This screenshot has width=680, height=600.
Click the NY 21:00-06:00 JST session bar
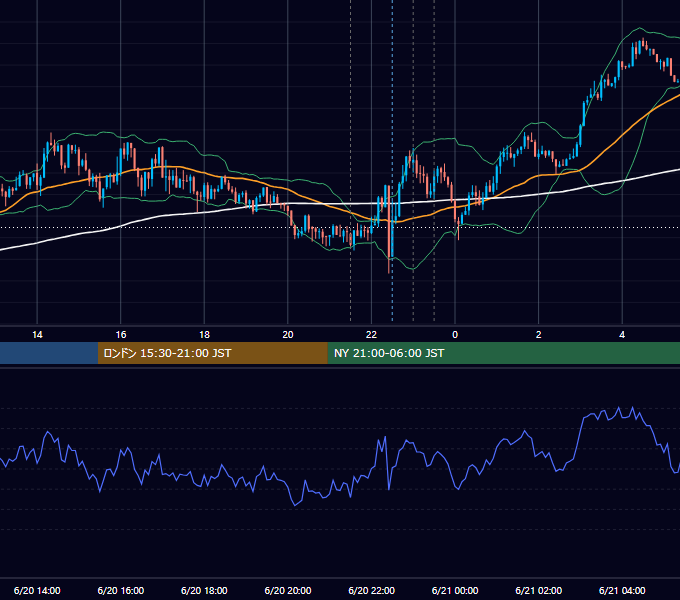[503, 353]
